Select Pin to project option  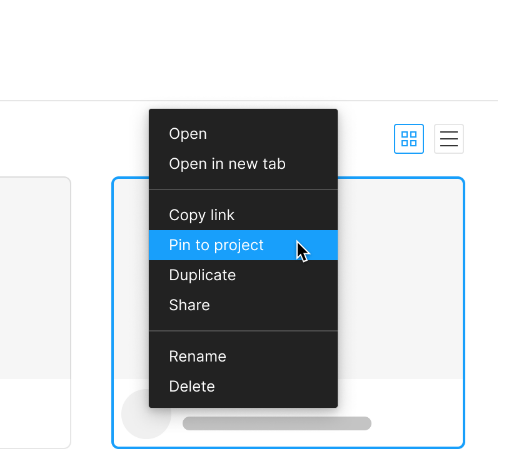pyautogui.click(x=243, y=245)
